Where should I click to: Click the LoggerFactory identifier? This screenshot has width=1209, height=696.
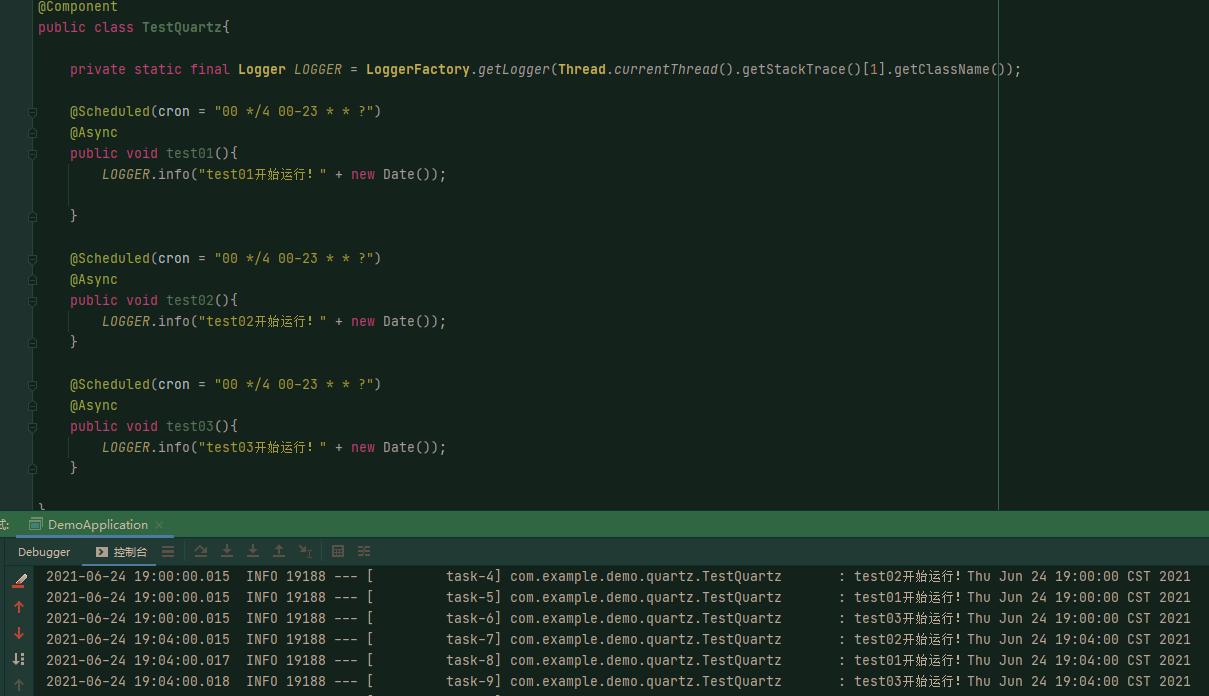tap(418, 69)
